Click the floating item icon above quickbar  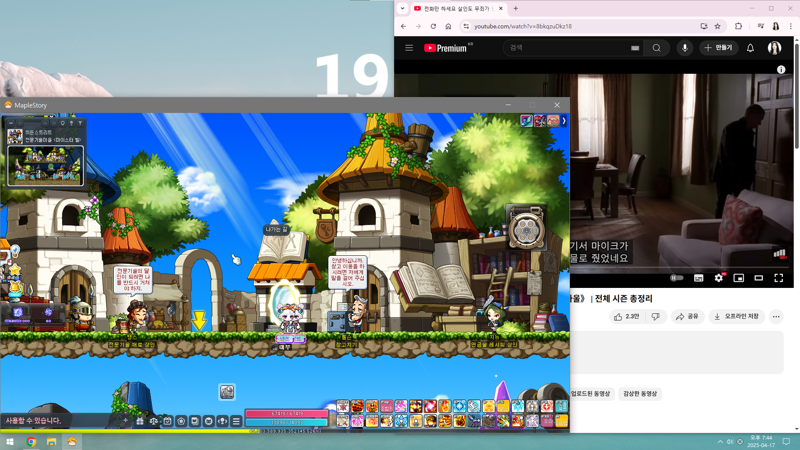pyautogui.click(x=227, y=392)
